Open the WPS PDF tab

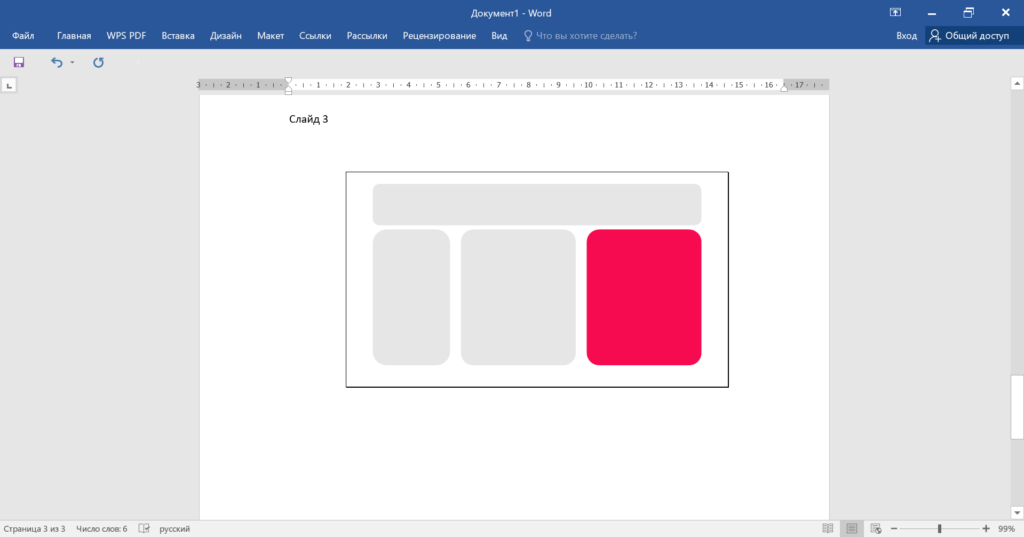tap(126, 36)
